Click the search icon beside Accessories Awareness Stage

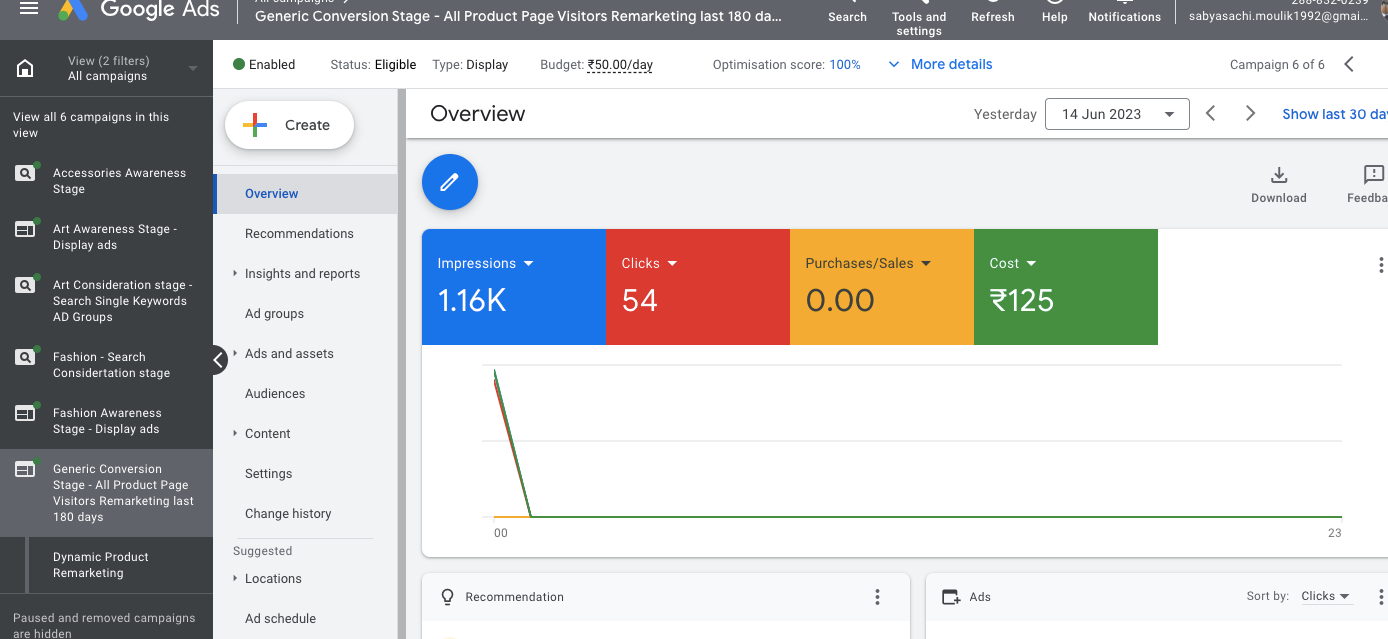[x=25, y=173]
